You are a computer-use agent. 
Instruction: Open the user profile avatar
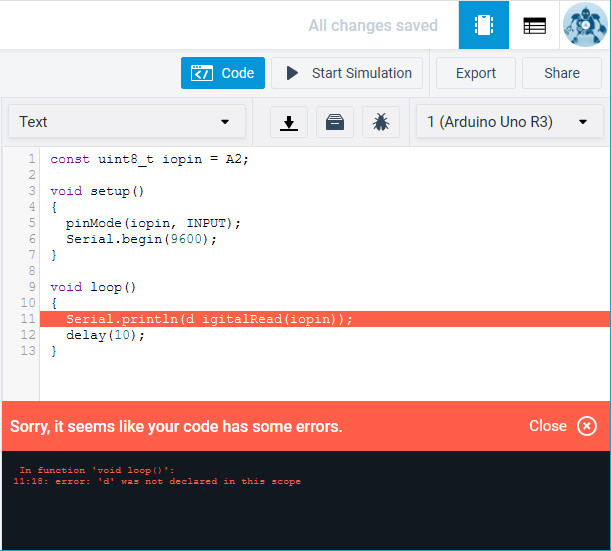point(585,25)
